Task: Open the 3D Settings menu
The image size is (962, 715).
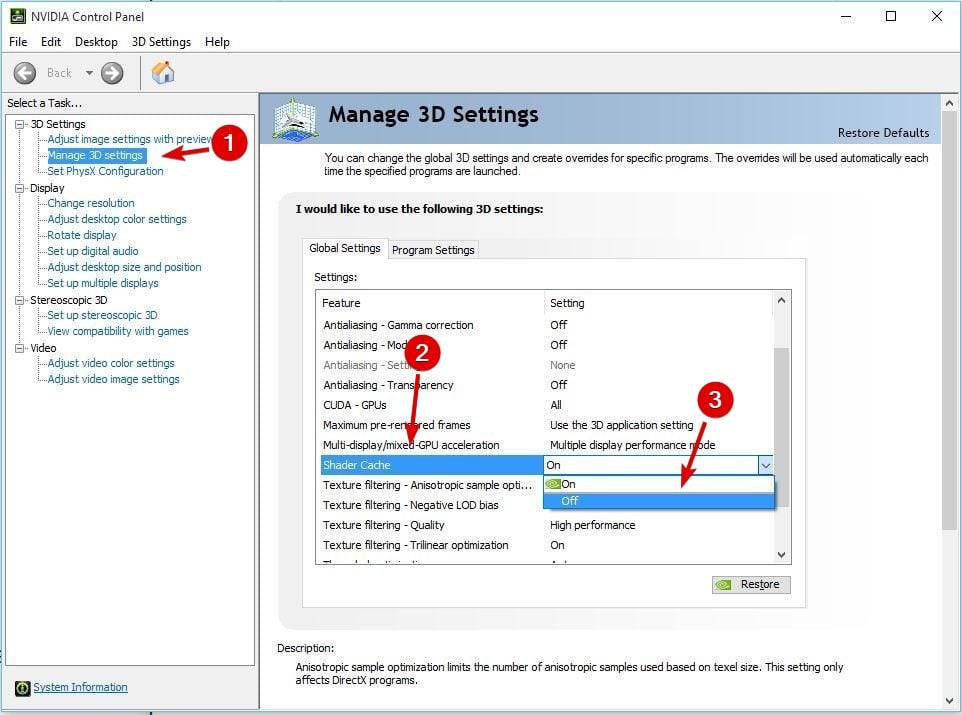Action: 161,42
